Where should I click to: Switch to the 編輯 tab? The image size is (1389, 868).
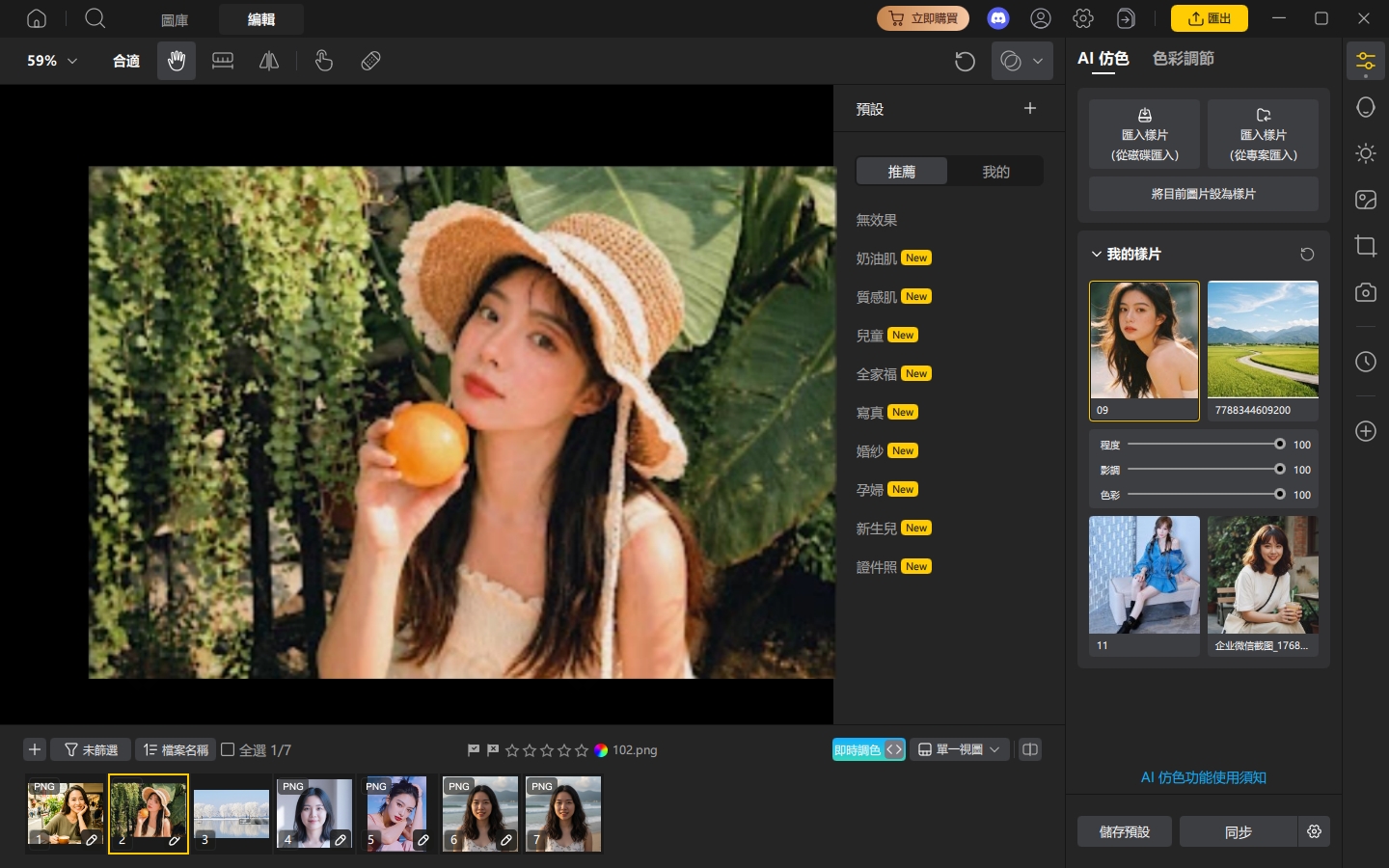[261, 19]
